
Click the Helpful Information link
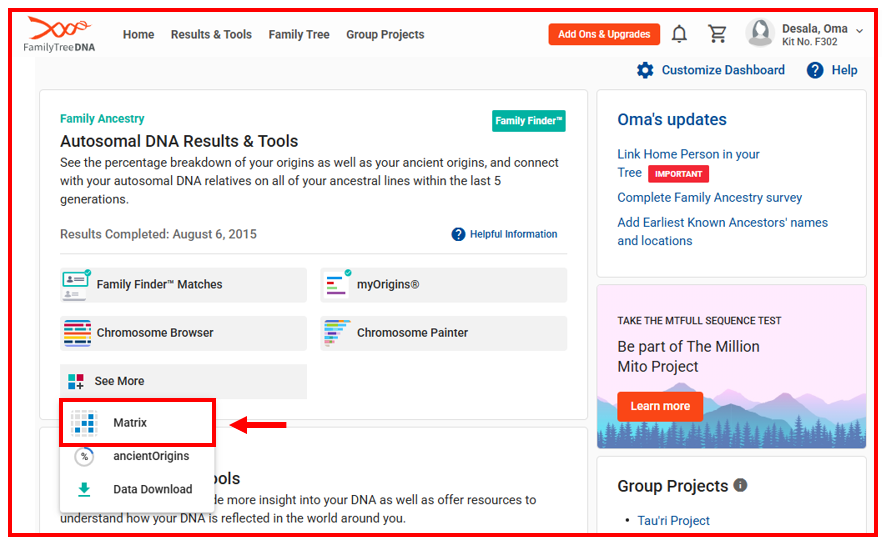click(513, 234)
